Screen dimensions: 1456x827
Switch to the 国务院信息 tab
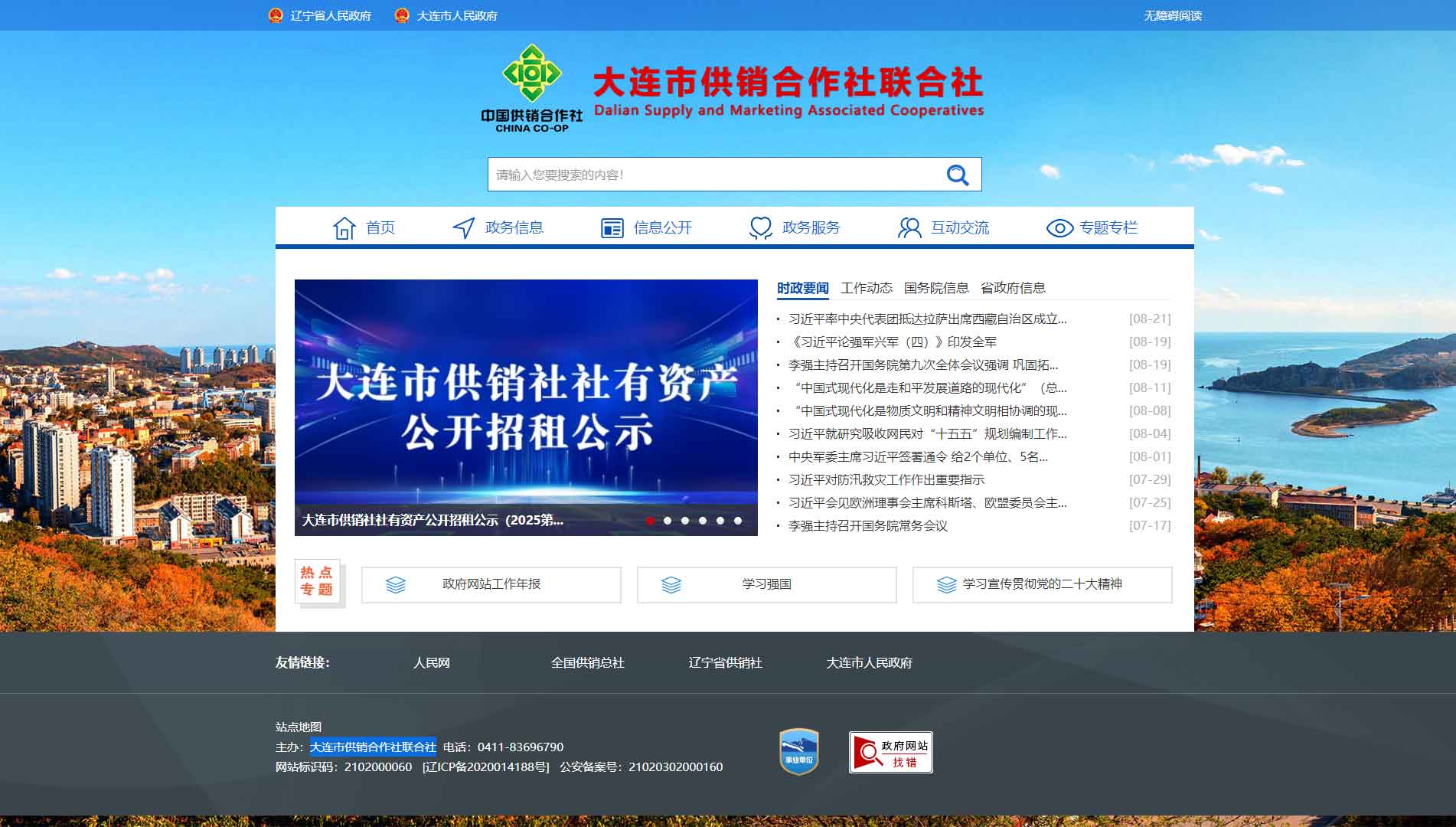click(x=936, y=288)
